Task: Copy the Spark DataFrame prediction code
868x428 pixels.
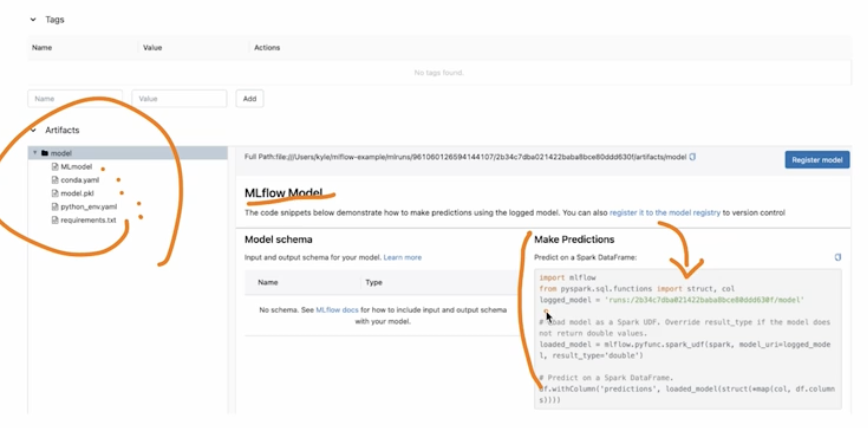Action: [838, 257]
